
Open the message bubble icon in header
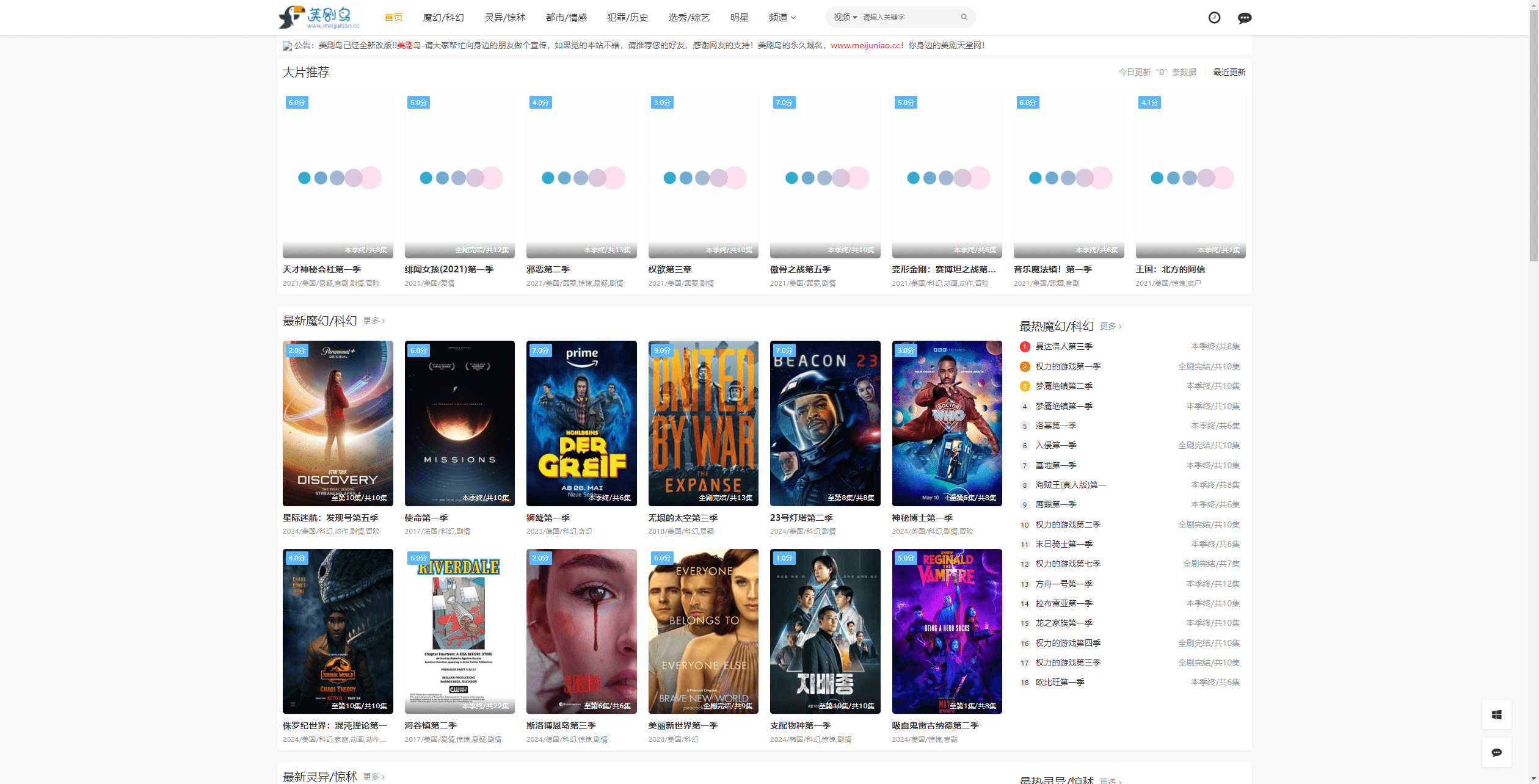(x=1245, y=18)
